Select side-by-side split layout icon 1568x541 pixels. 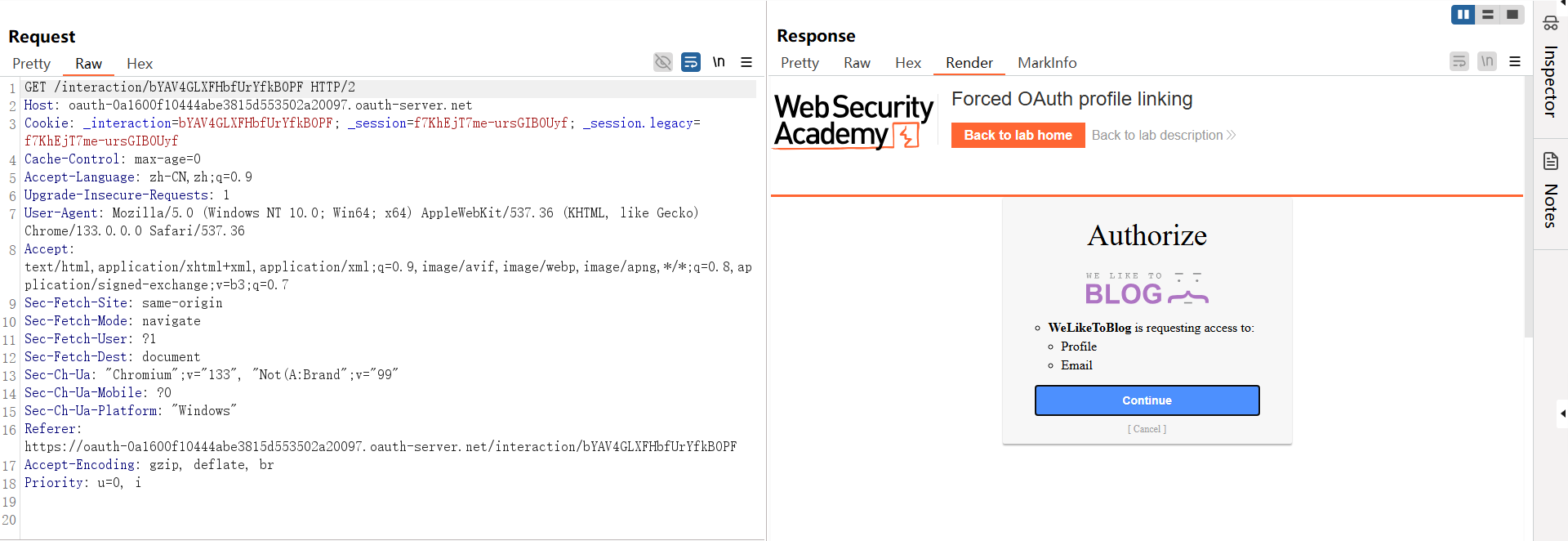coord(1463,15)
